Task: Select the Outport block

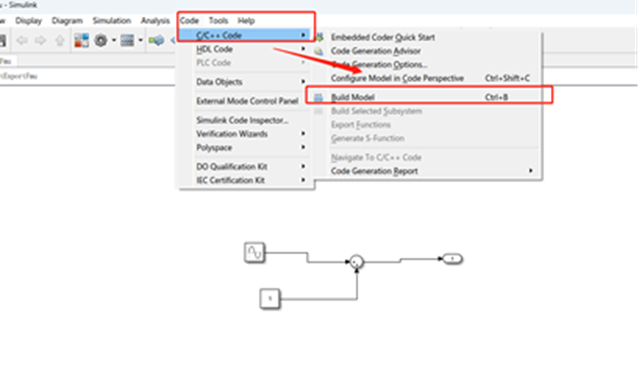Action: [452, 259]
